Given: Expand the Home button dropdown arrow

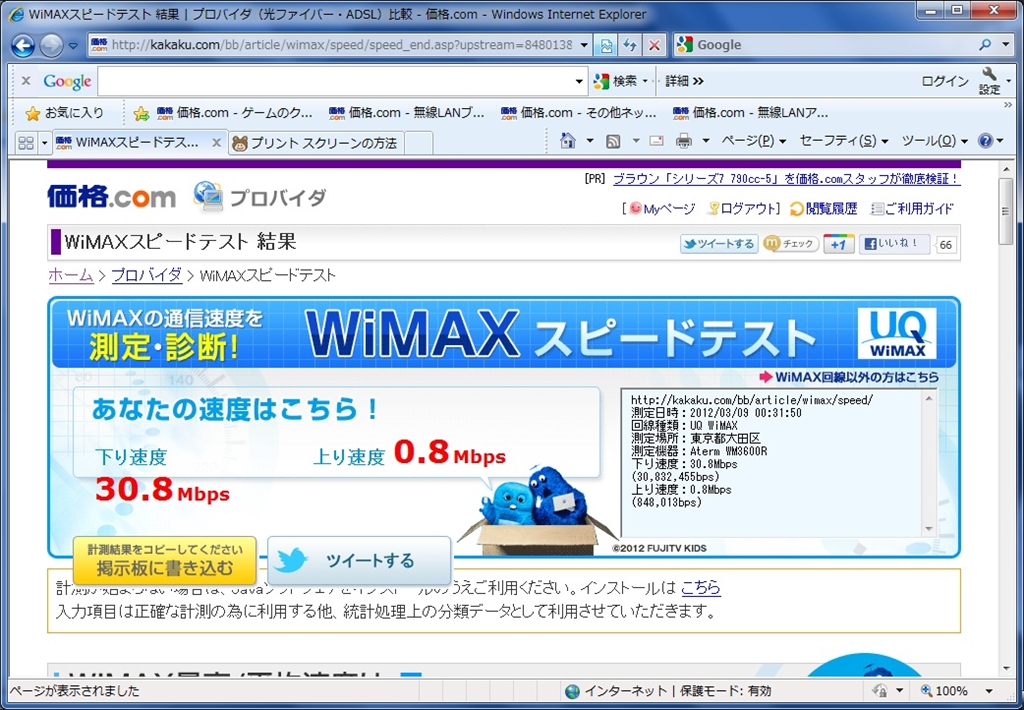Looking at the screenshot, I should pyautogui.click(x=589, y=141).
